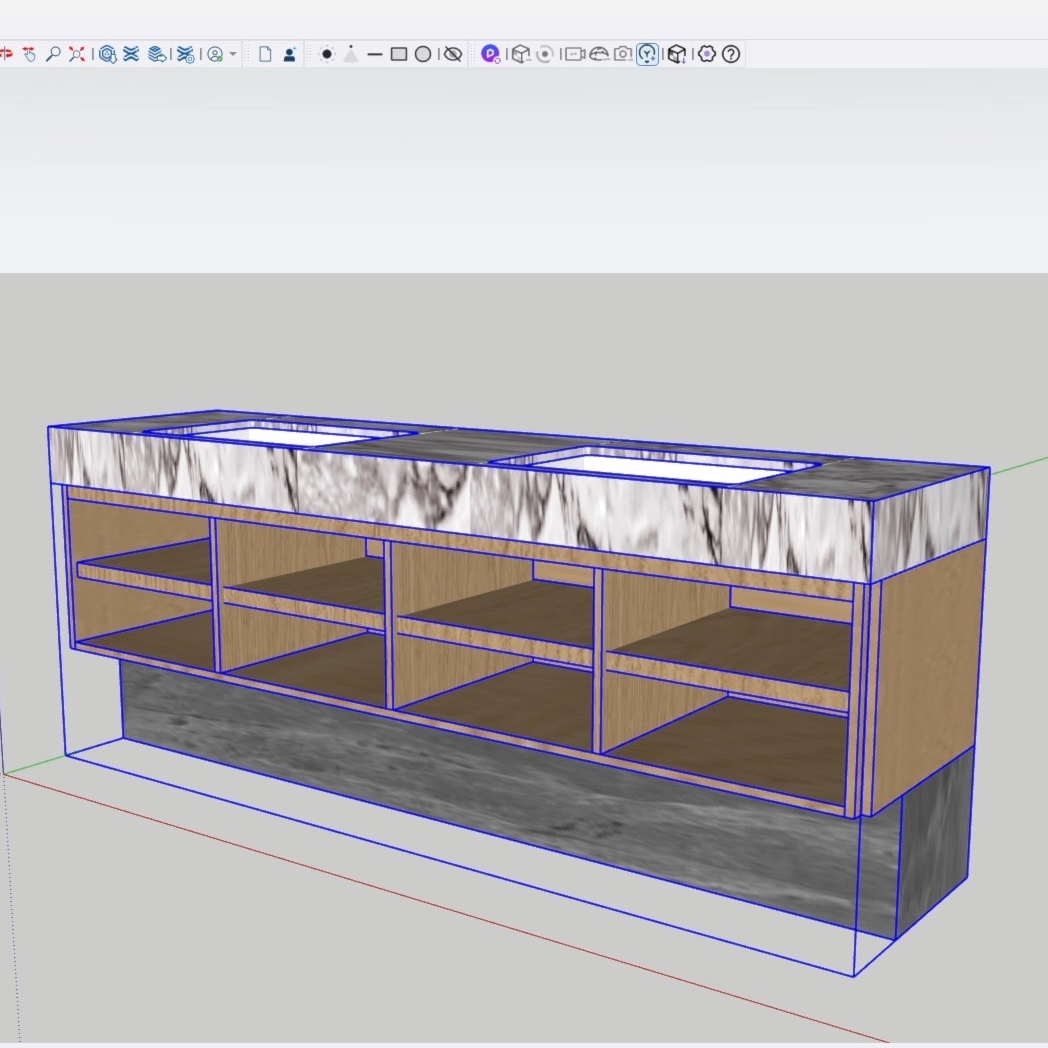Click the purple render plugin icon

[490, 54]
